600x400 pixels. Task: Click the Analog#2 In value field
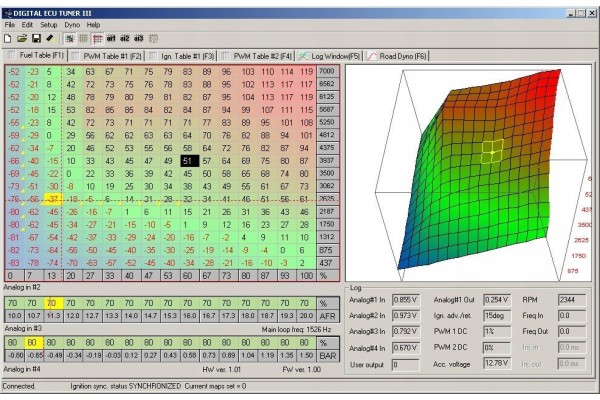[406, 316]
